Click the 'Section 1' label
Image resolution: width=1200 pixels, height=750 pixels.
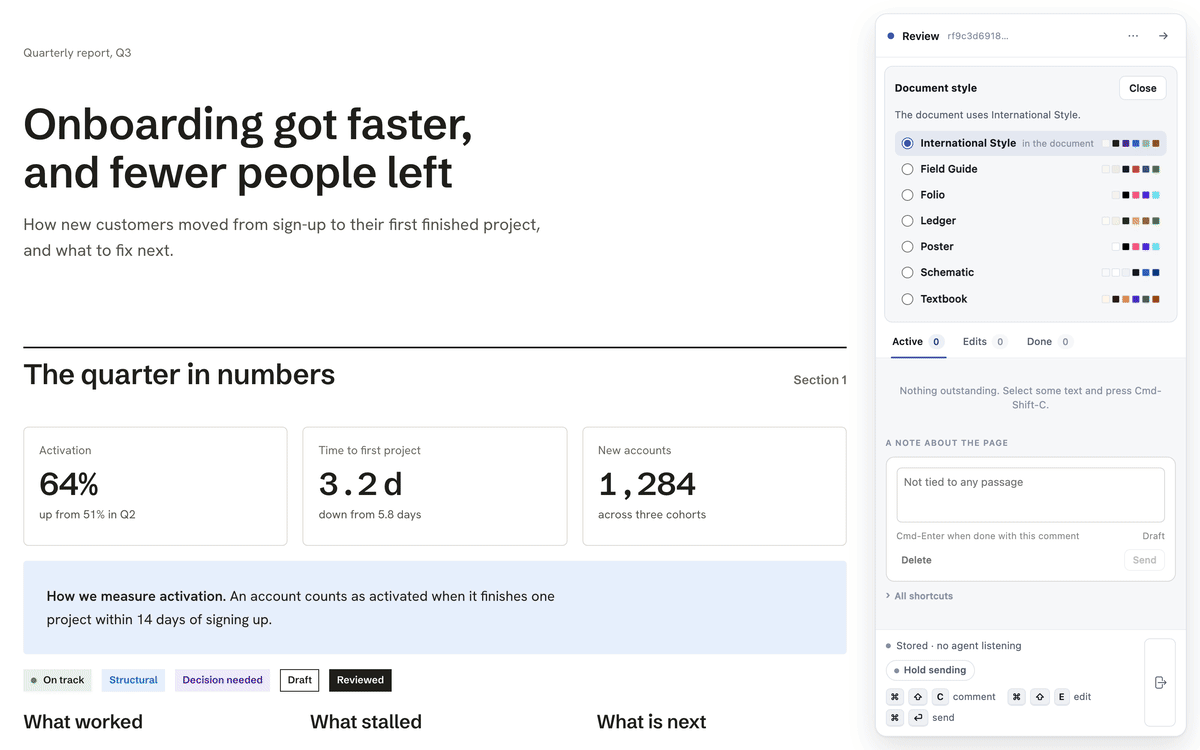click(820, 380)
